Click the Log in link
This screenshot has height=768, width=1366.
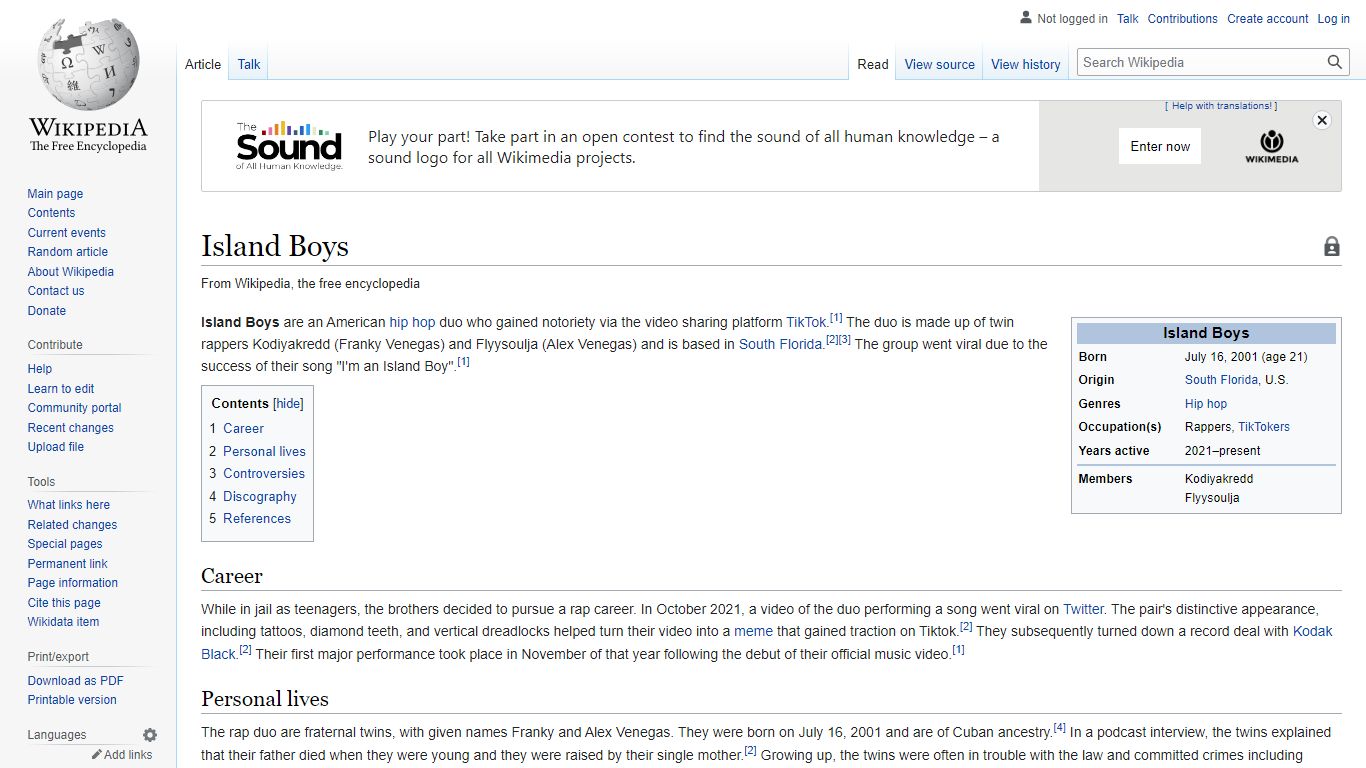1334,19
